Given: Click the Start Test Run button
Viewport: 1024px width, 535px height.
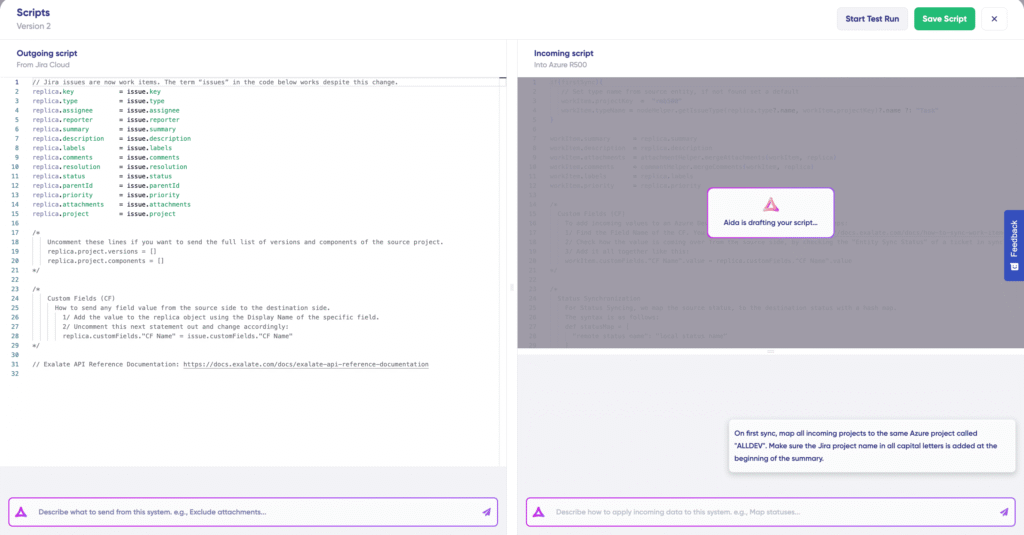Looking at the screenshot, I should [x=871, y=19].
